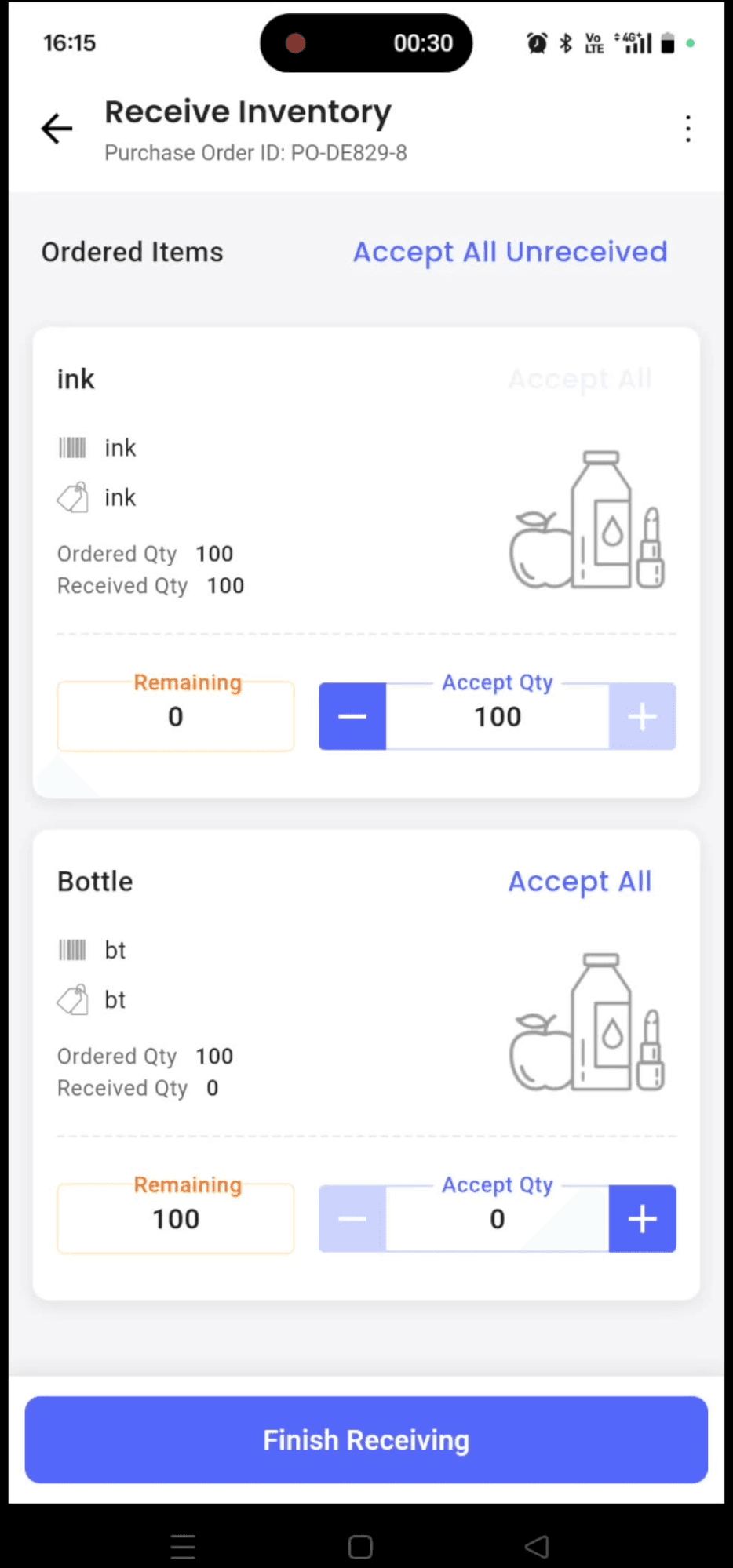The width and height of the screenshot is (733, 1568).
Task: Tap the Android recent apps button
Action: tap(183, 1547)
